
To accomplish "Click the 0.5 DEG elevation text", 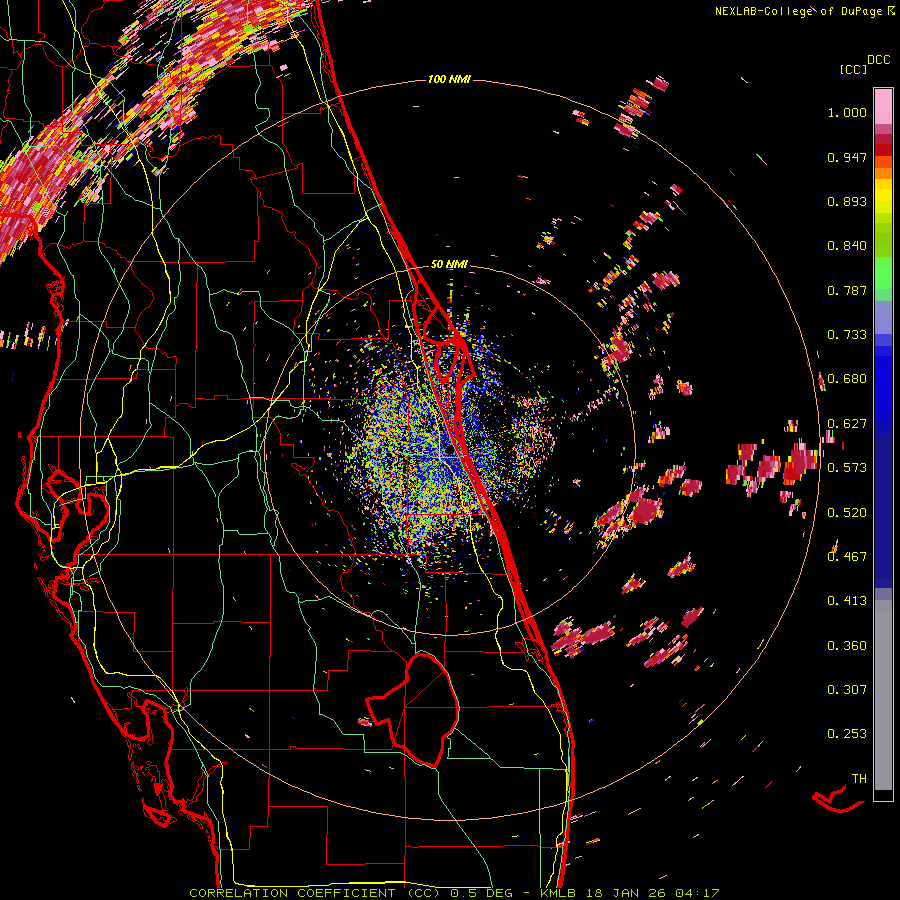I will (482, 893).
